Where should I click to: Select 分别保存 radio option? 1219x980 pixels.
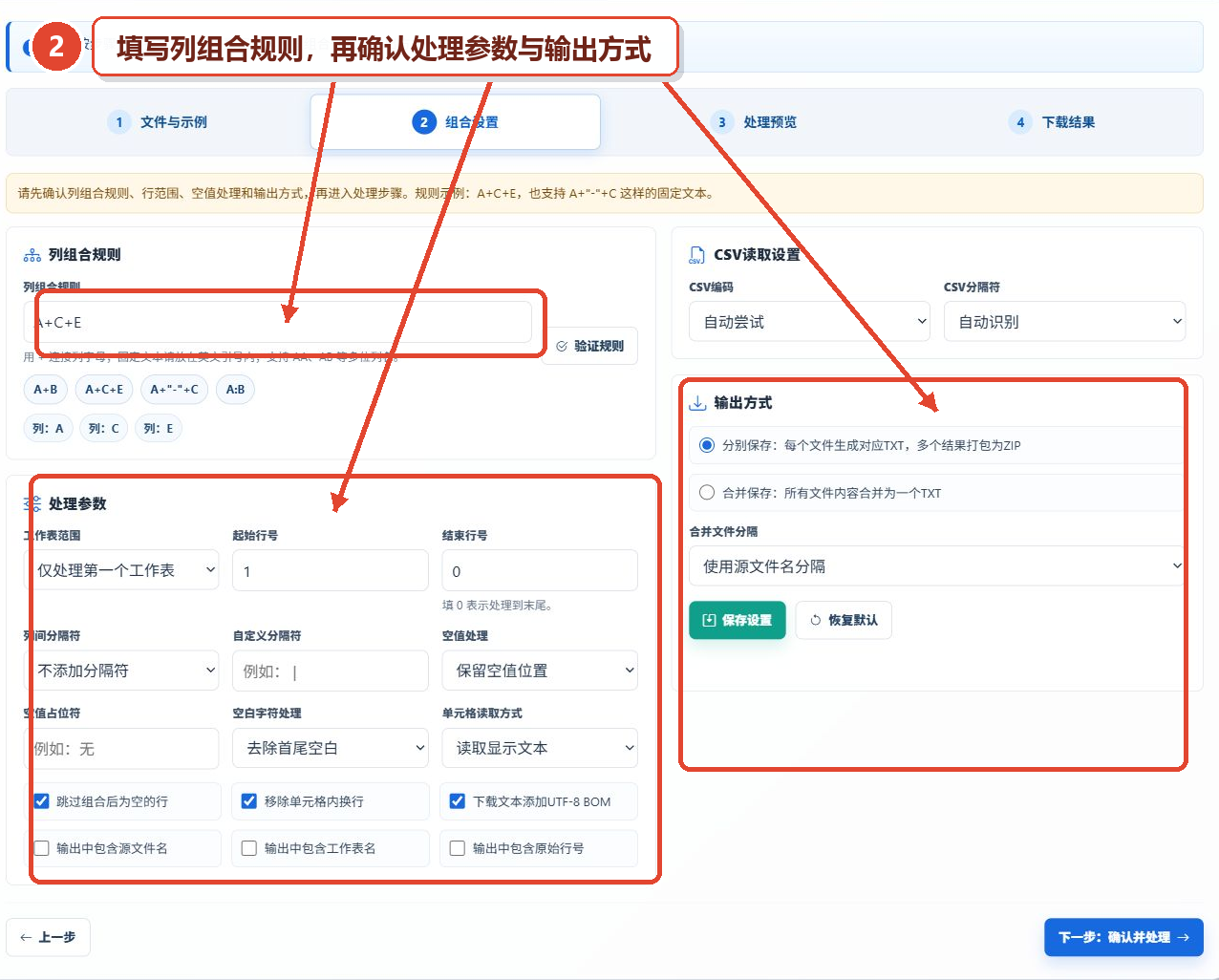[x=707, y=445]
